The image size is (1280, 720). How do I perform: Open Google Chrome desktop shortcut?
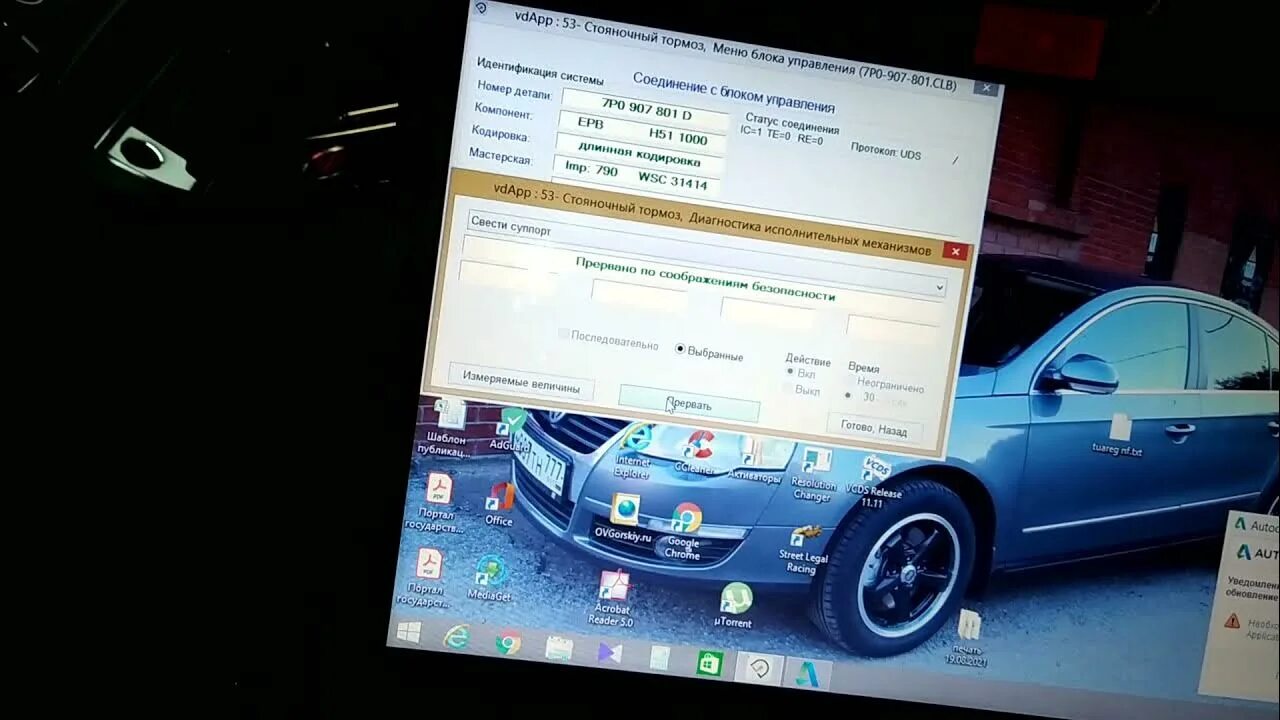[685, 531]
